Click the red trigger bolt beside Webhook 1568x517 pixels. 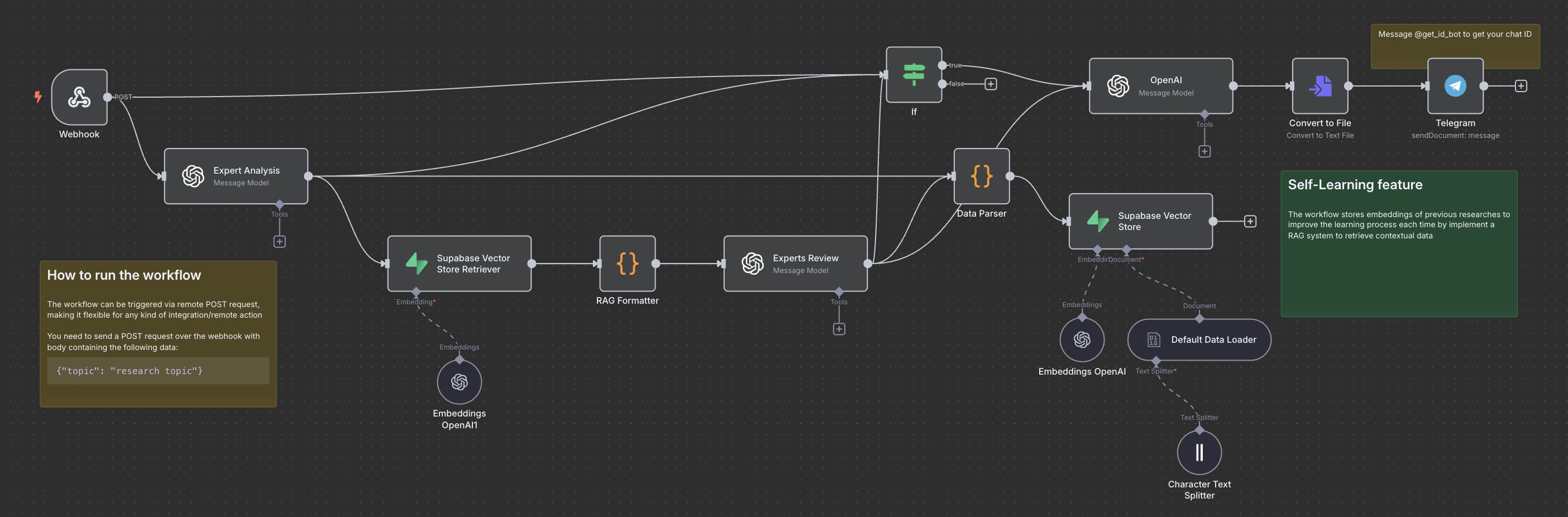38,97
